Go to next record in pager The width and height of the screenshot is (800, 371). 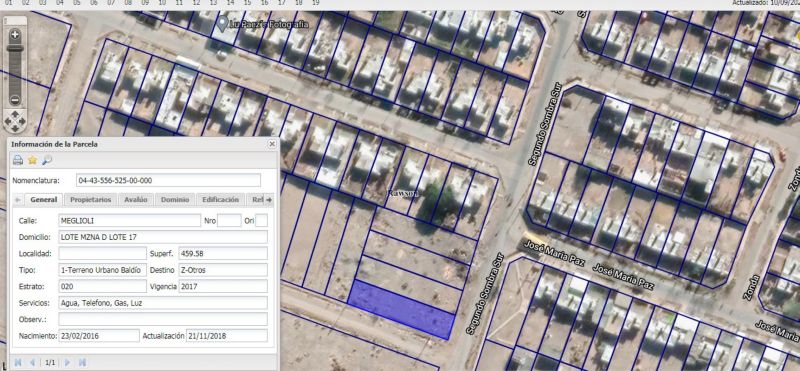pyautogui.click(x=67, y=362)
